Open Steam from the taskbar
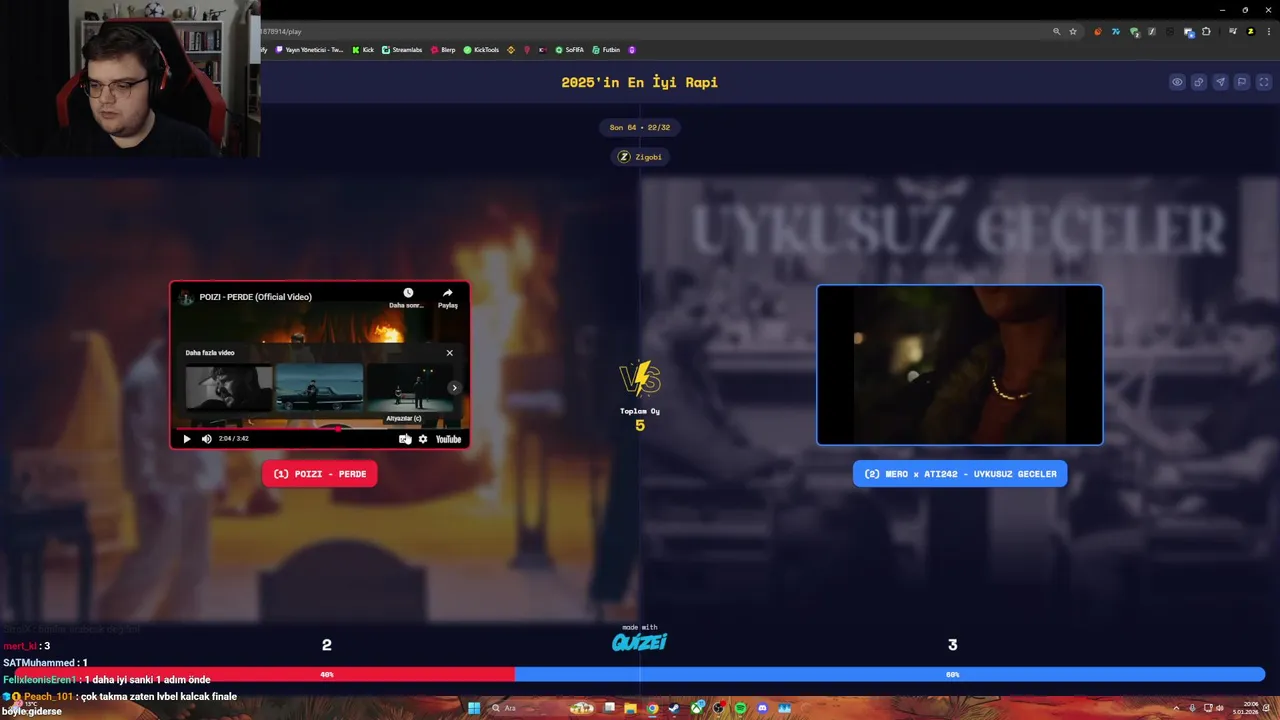Image resolution: width=1280 pixels, height=720 pixels. tap(674, 708)
